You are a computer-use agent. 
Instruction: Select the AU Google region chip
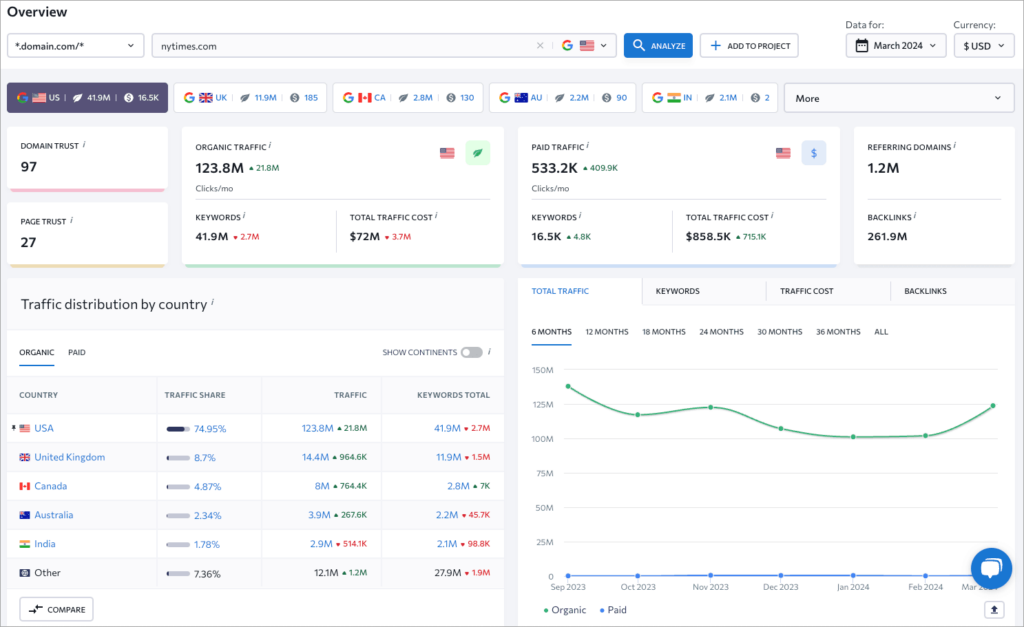coord(562,98)
